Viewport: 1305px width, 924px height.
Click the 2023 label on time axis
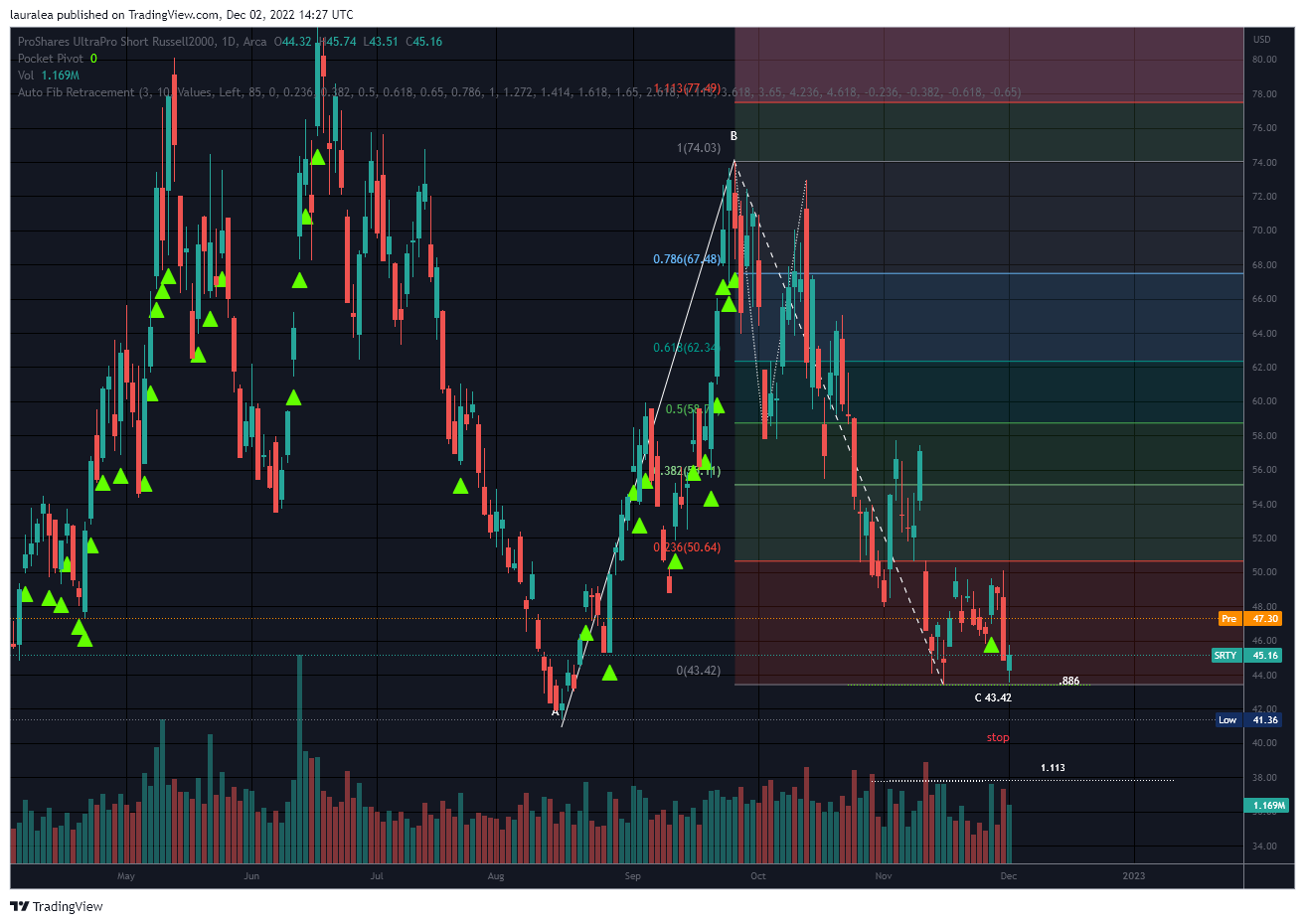click(1133, 876)
